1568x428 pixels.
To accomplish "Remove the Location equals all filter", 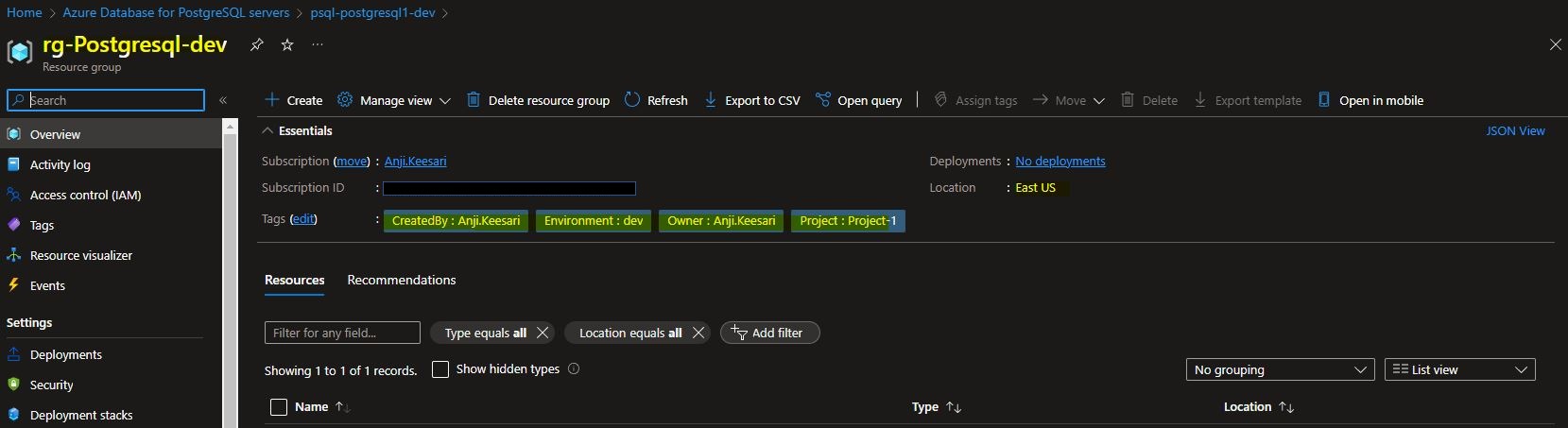I will [698, 333].
